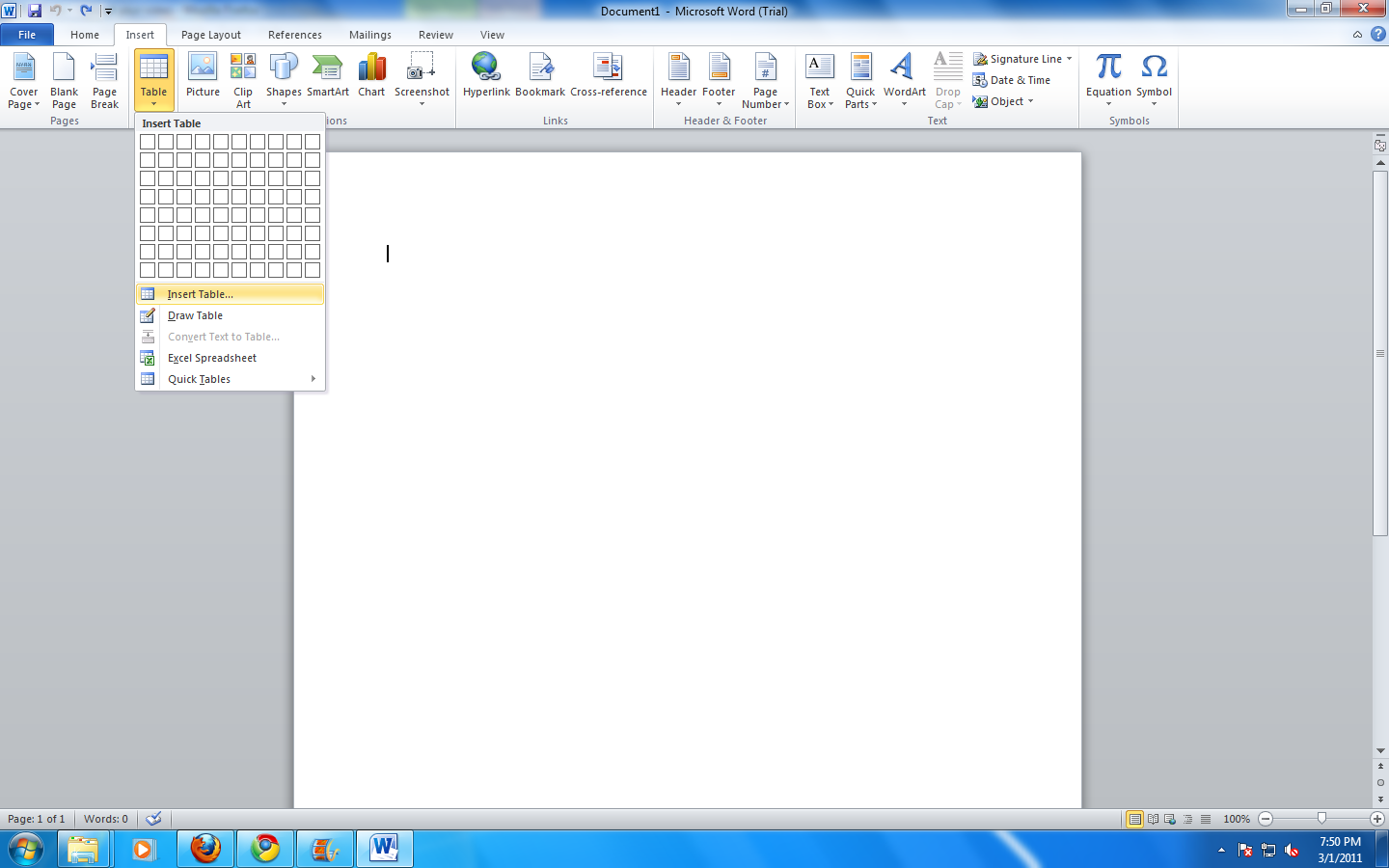Click the Hyperlink icon
Image resolution: width=1389 pixels, height=868 pixels.
[486, 76]
